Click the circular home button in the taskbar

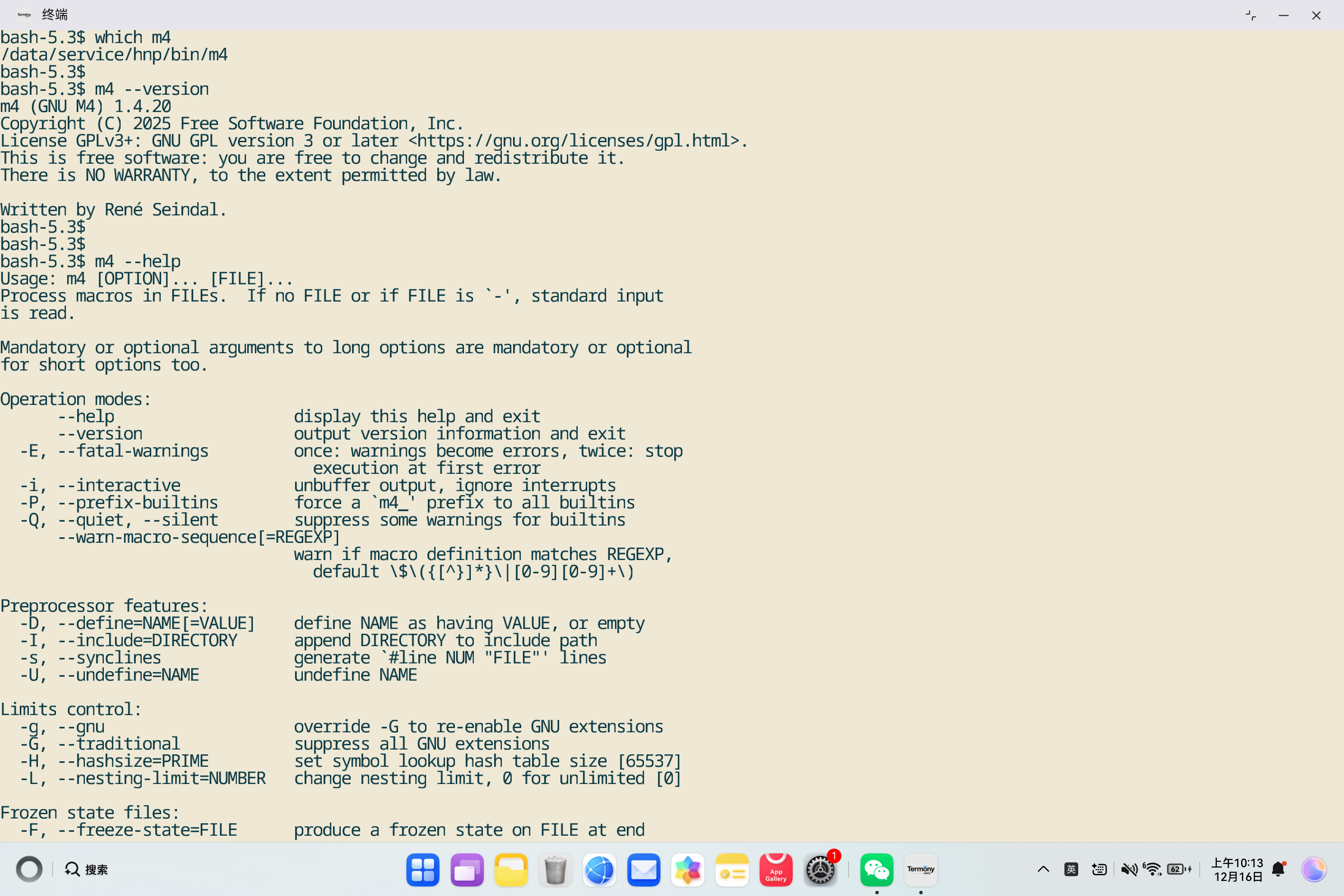[x=29, y=869]
